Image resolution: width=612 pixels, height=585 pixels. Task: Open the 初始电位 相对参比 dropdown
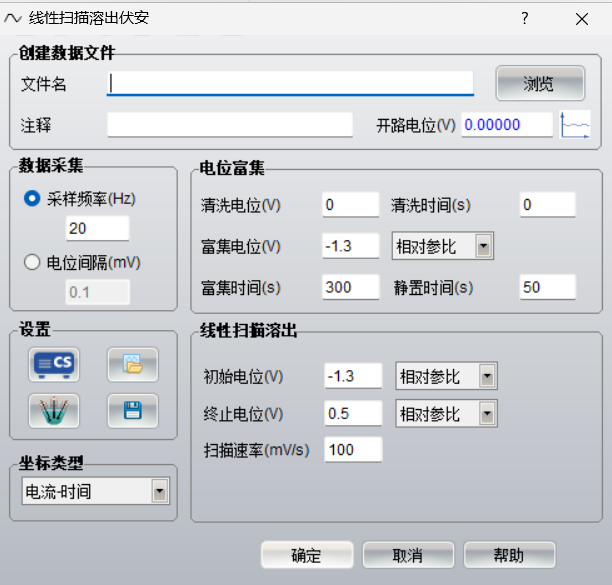(446, 376)
